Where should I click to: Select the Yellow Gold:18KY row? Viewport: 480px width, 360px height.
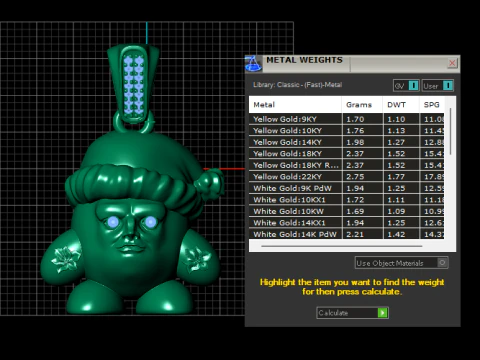click(346, 154)
